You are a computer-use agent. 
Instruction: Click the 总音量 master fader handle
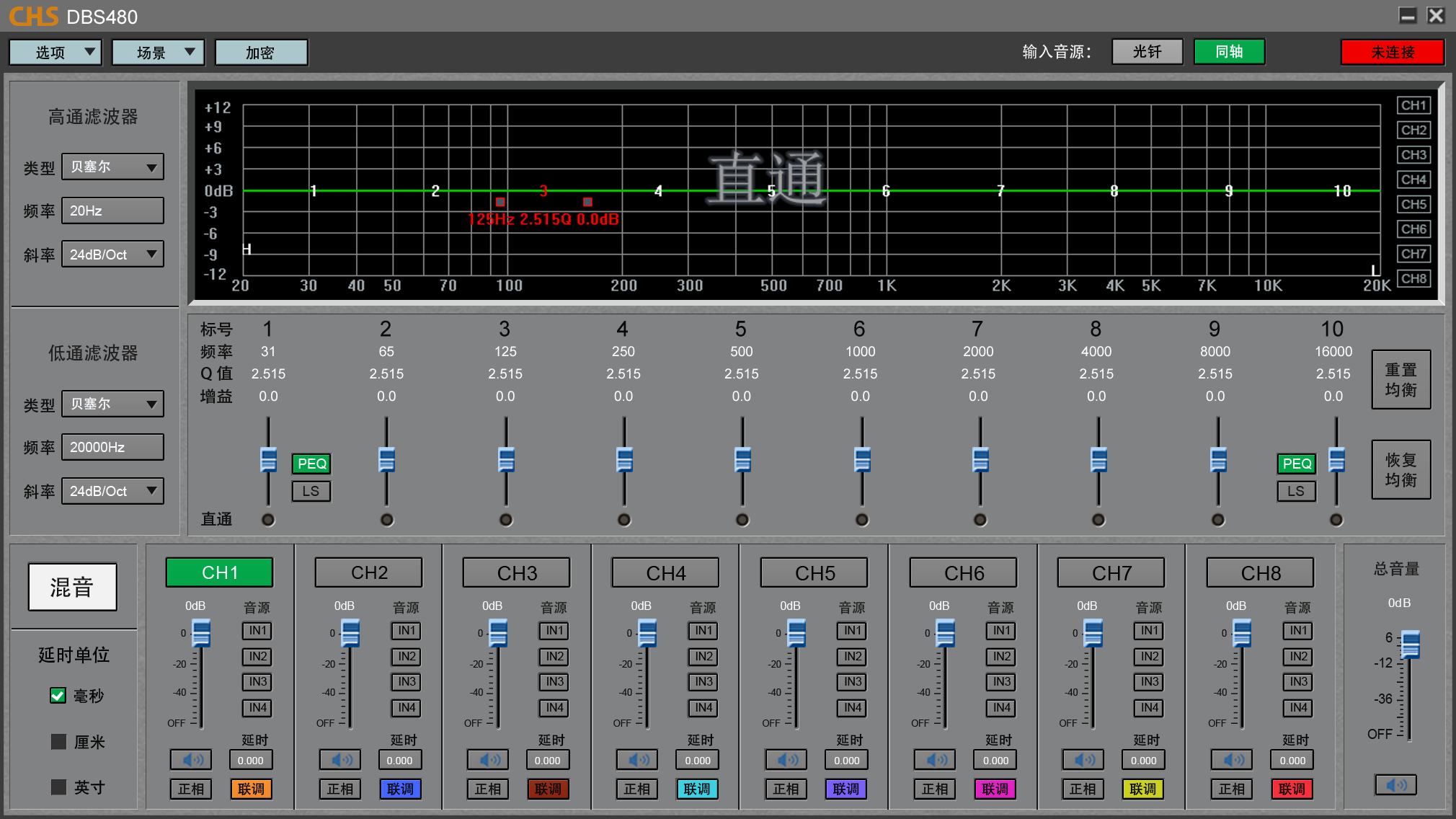(x=1410, y=645)
